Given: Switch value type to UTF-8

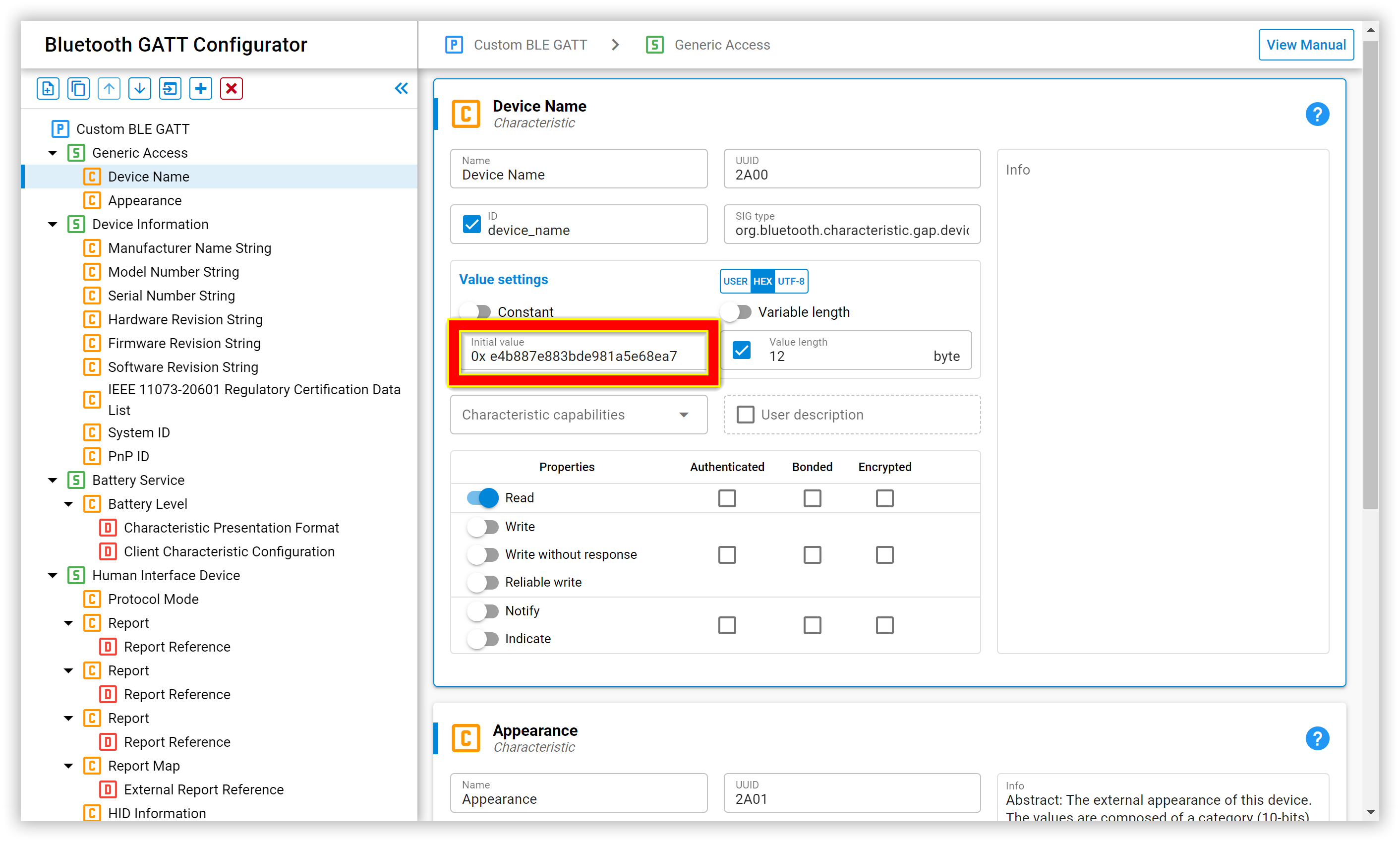Looking at the screenshot, I should 791,281.
